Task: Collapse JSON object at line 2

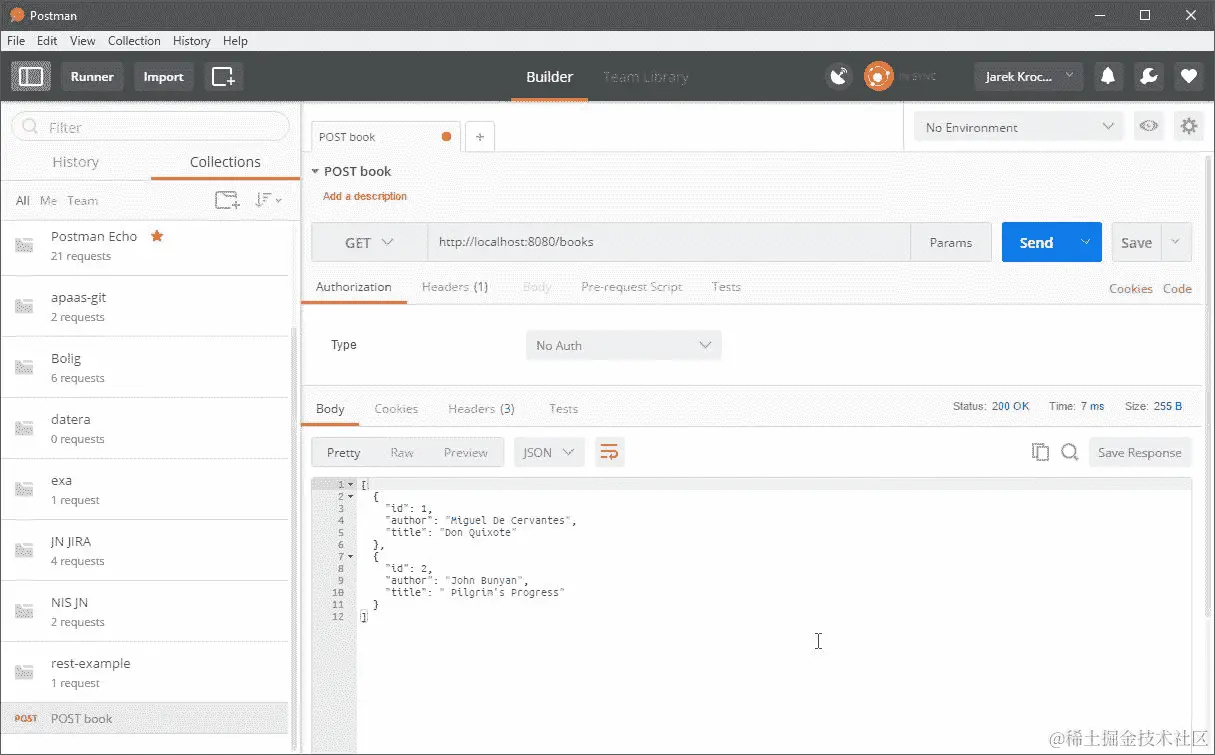Action: [350, 496]
